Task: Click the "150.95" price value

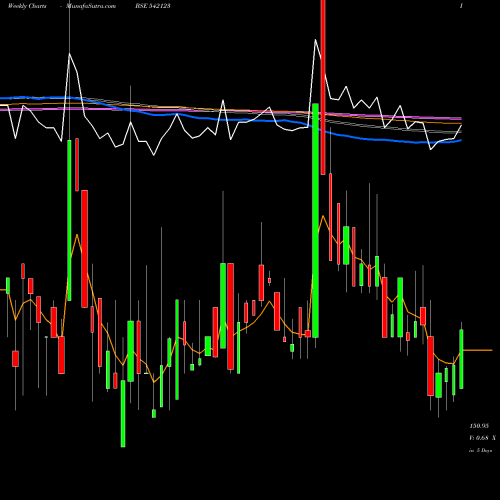Action: point(479,426)
